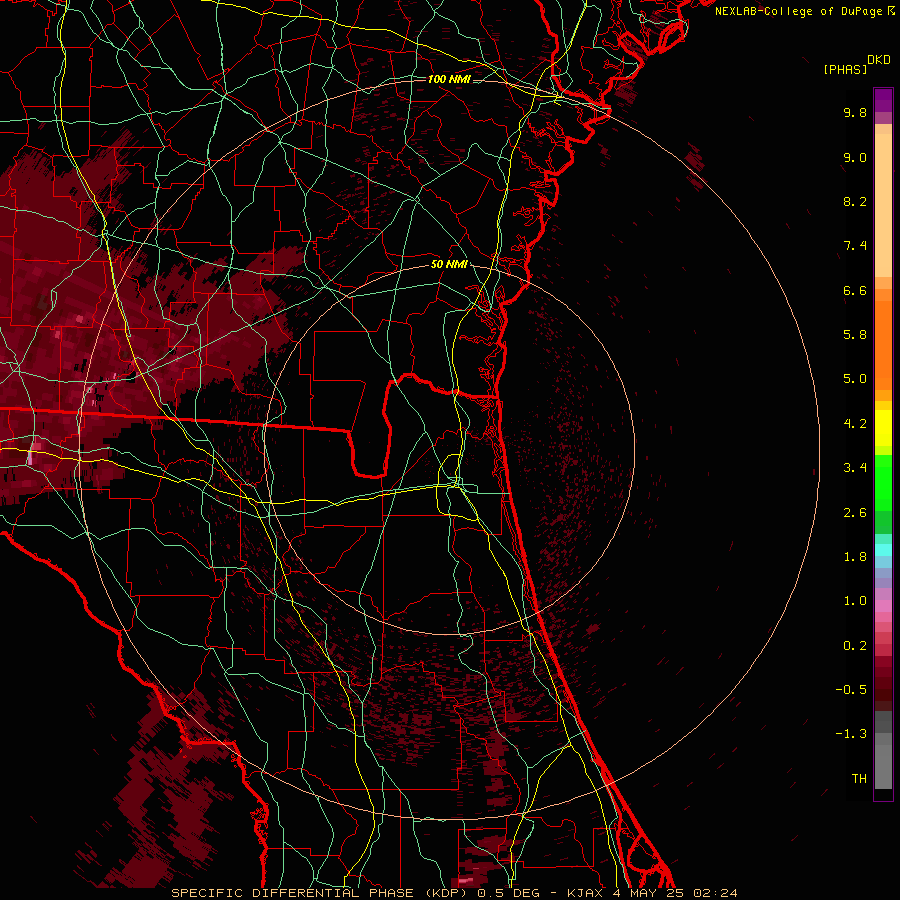Click the -0.5 color scale value
900x900 pixels.
tap(851, 690)
